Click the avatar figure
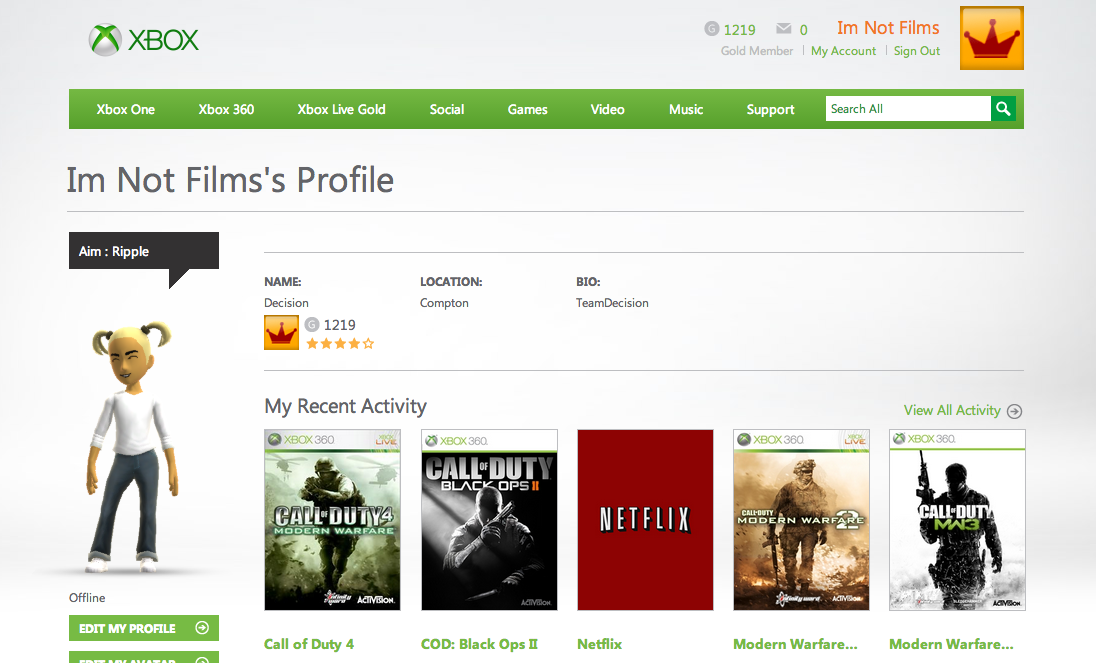 133,446
